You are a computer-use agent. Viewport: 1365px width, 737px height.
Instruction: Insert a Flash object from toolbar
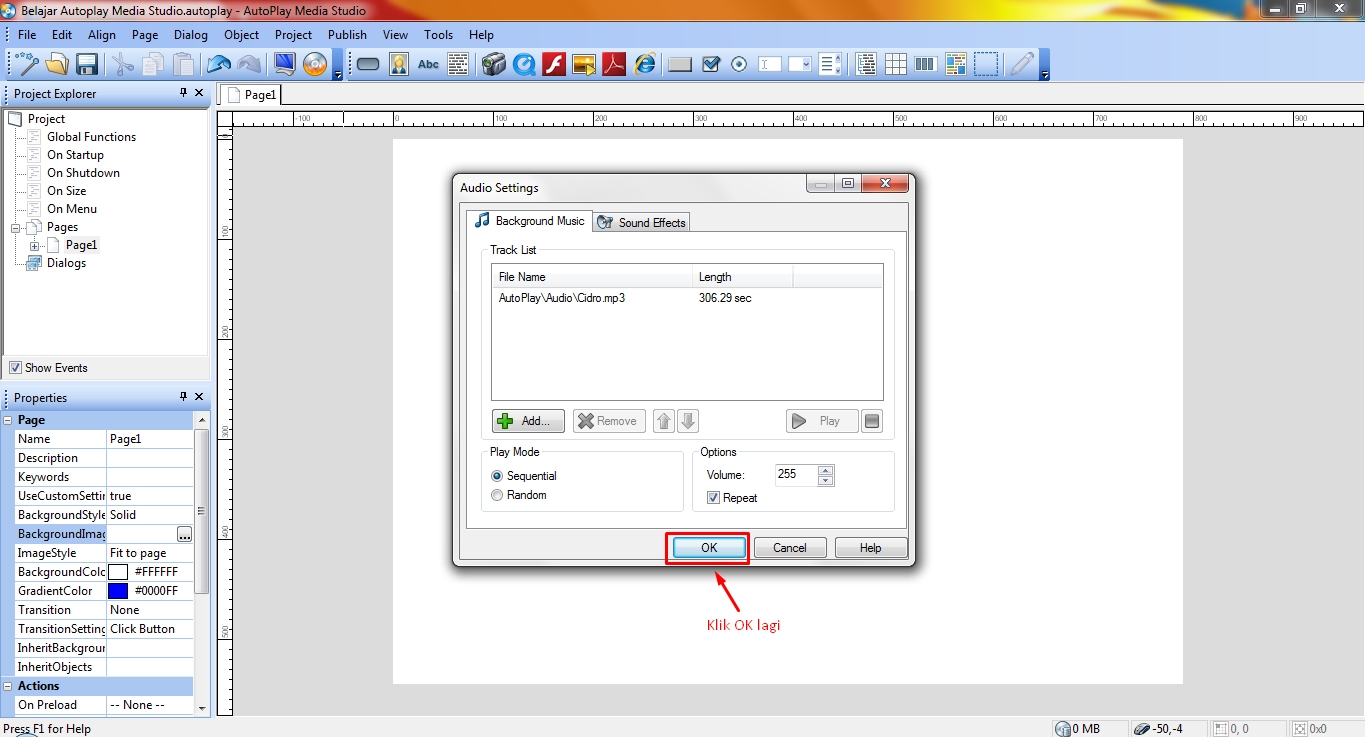[x=554, y=65]
